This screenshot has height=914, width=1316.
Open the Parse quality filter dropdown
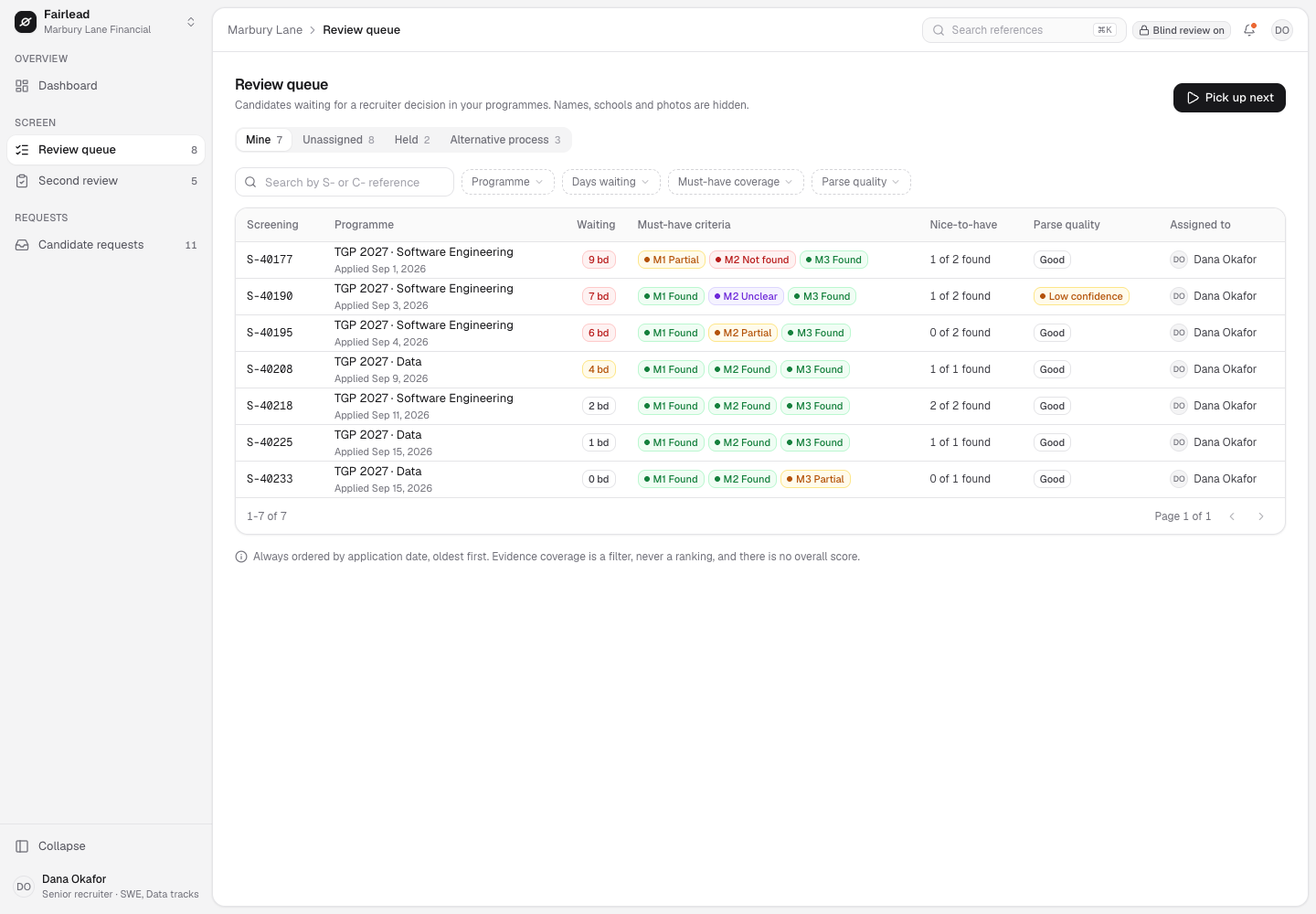point(861,182)
